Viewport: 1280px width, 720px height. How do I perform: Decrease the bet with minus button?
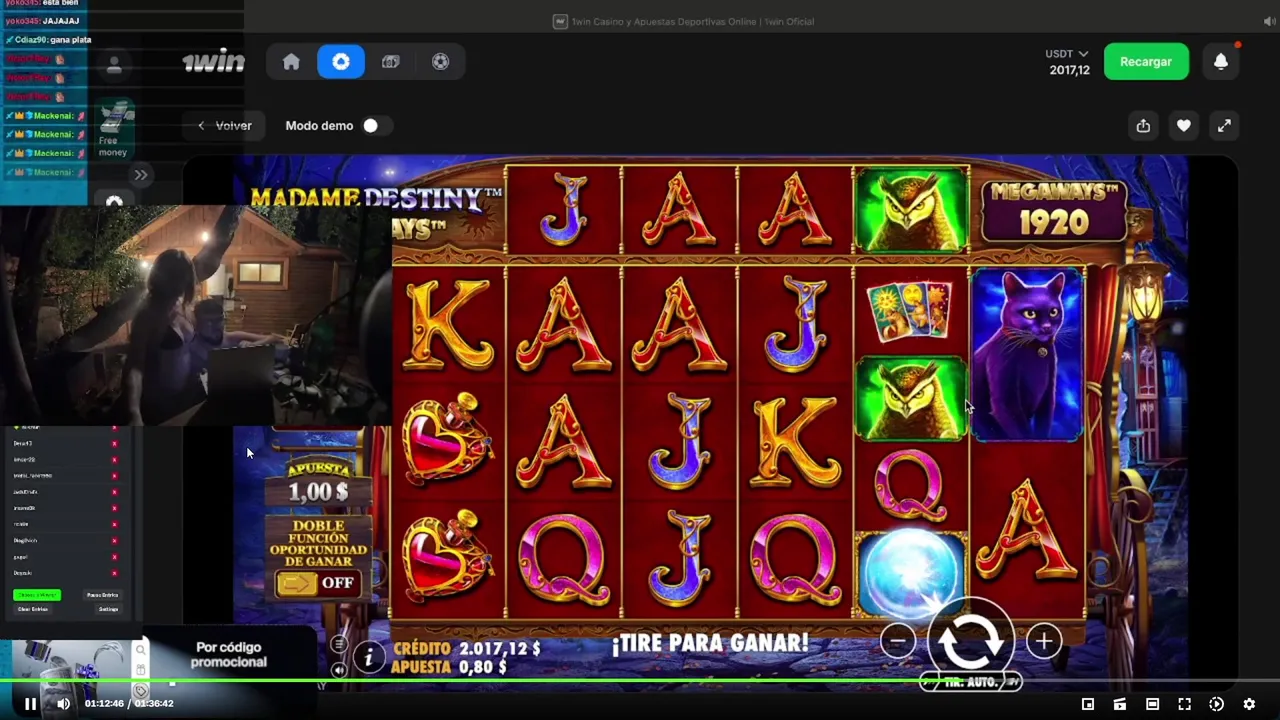898,641
